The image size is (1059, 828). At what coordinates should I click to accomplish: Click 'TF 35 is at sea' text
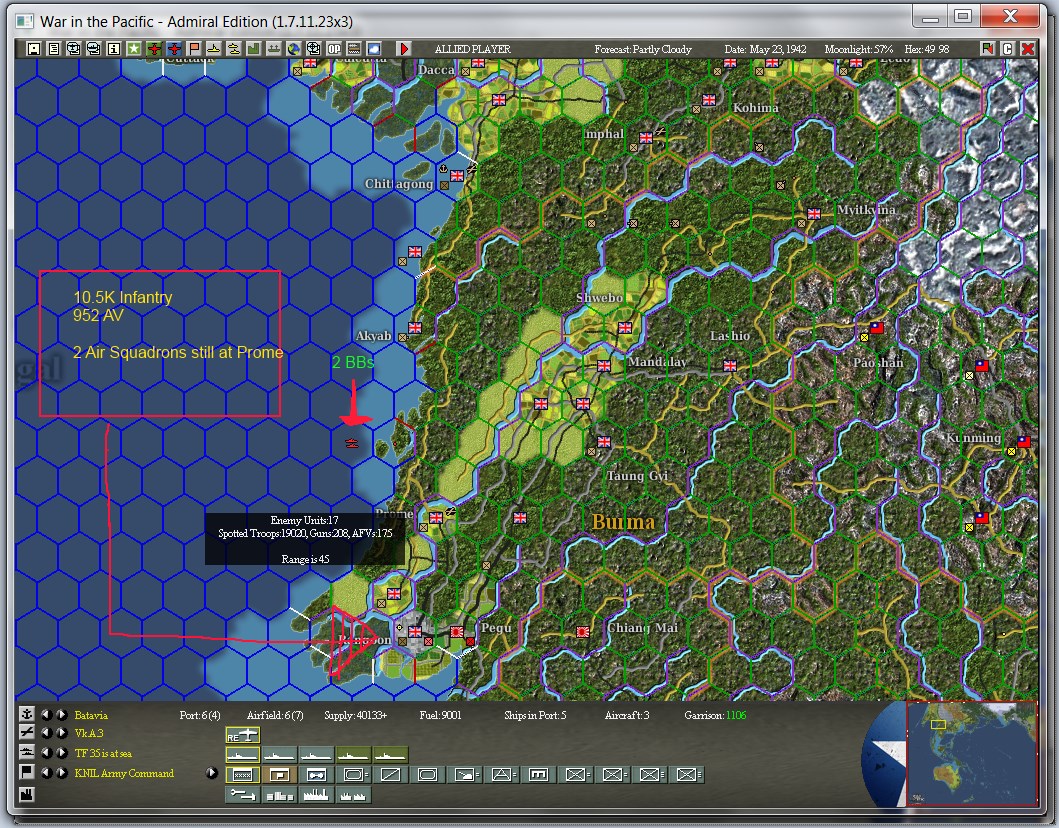(x=103, y=753)
